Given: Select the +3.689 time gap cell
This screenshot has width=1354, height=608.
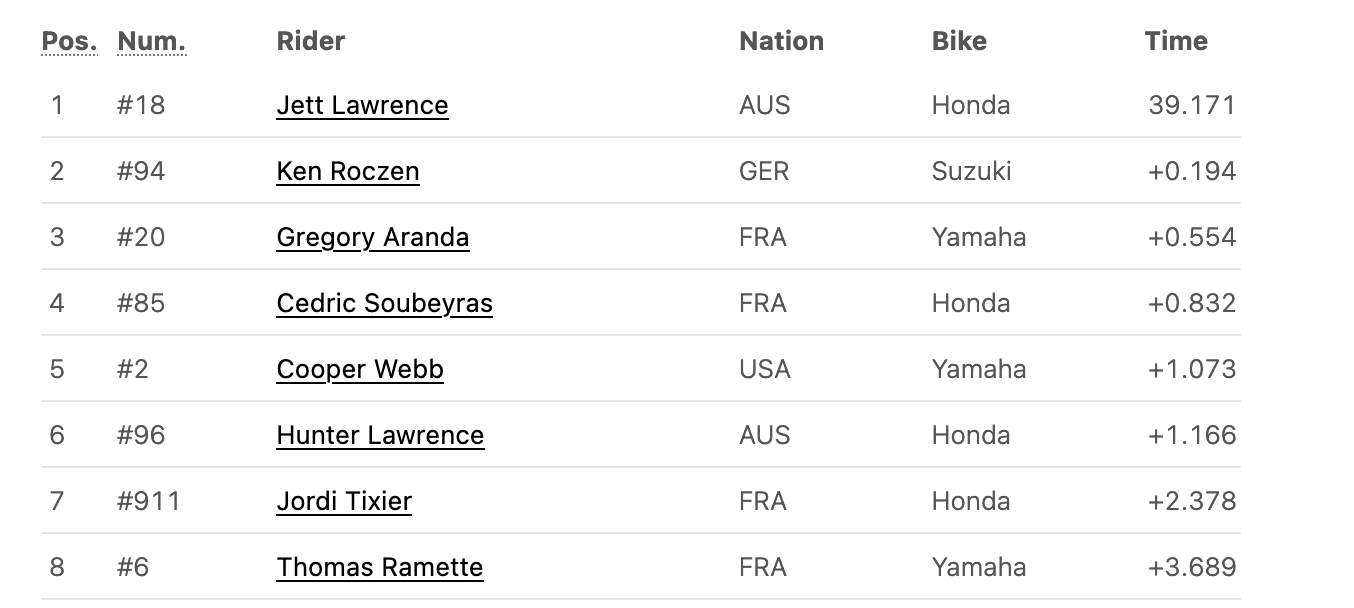Looking at the screenshot, I should point(1192,567).
